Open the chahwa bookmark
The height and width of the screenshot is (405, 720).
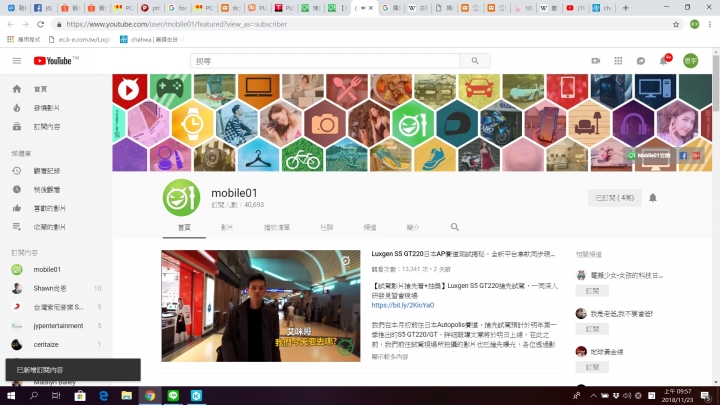(151, 39)
